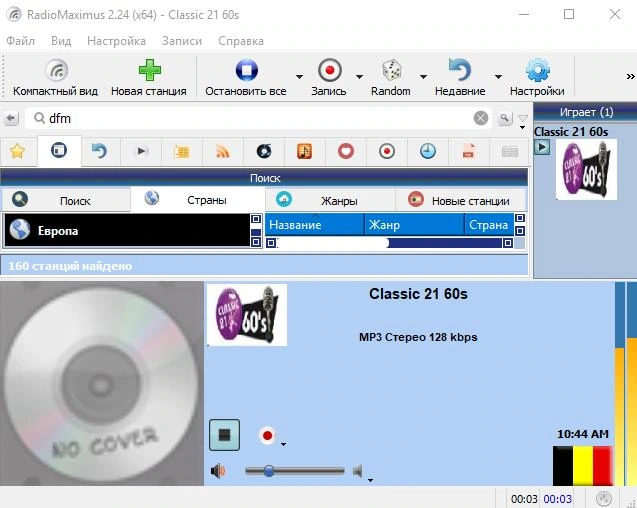The width and height of the screenshot is (637, 508).
Task: Clear the search text with the X button
Action: click(x=481, y=118)
